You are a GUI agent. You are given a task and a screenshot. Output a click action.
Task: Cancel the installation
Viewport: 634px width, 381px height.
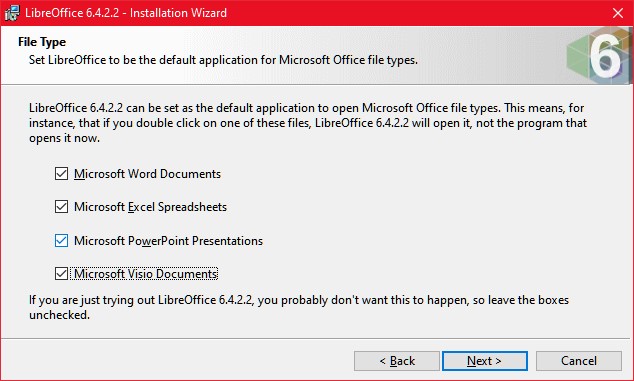[x=579, y=361]
